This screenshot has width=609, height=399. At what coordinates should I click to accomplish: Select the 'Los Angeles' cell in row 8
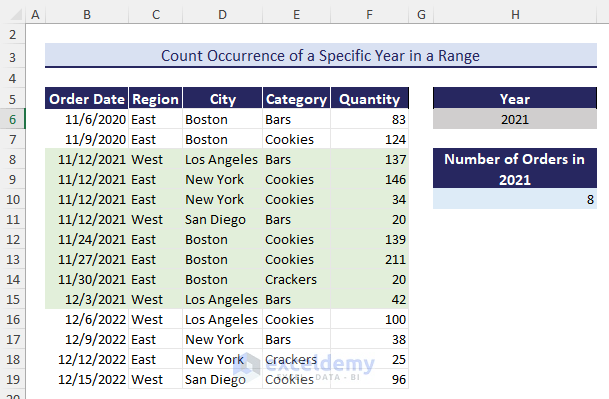point(223,159)
